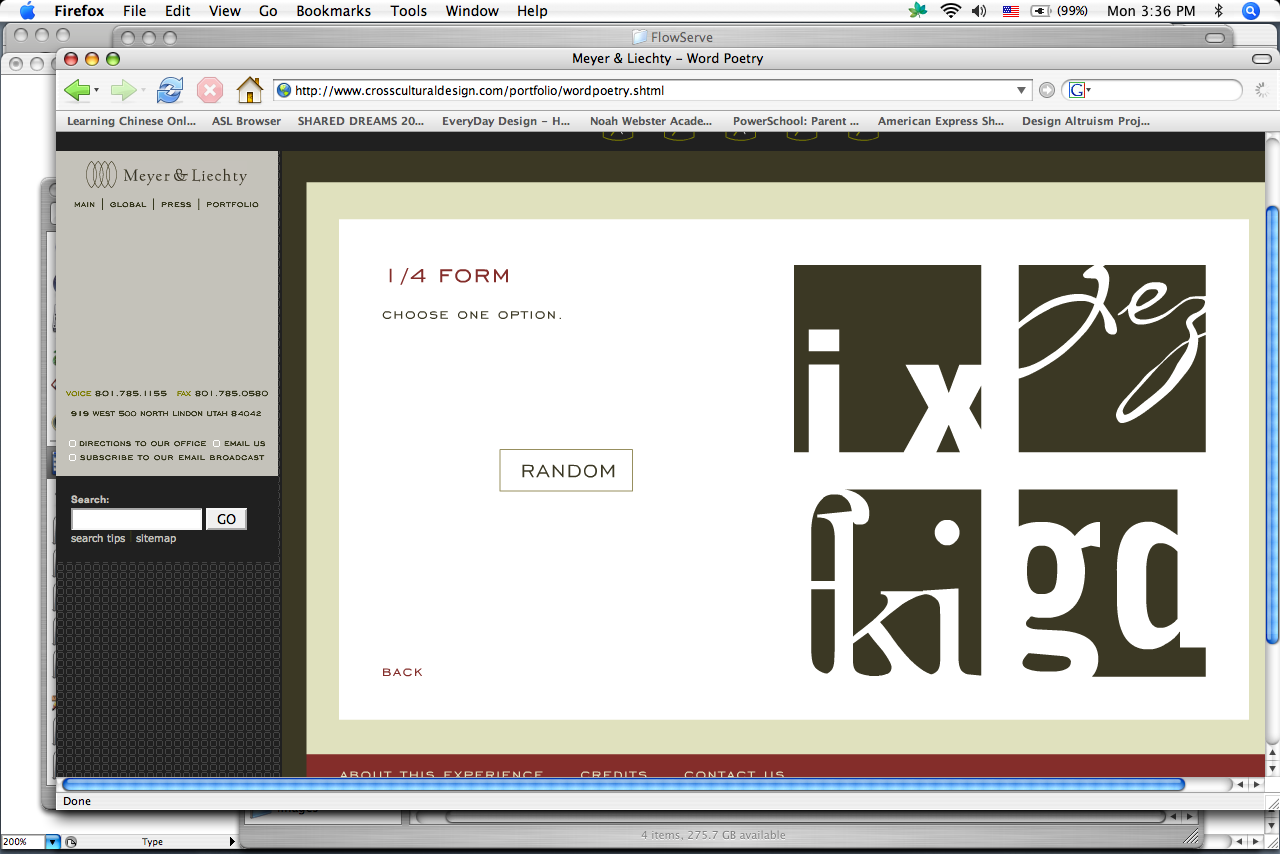Open the ASL Browser bookmark

coord(246,121)
